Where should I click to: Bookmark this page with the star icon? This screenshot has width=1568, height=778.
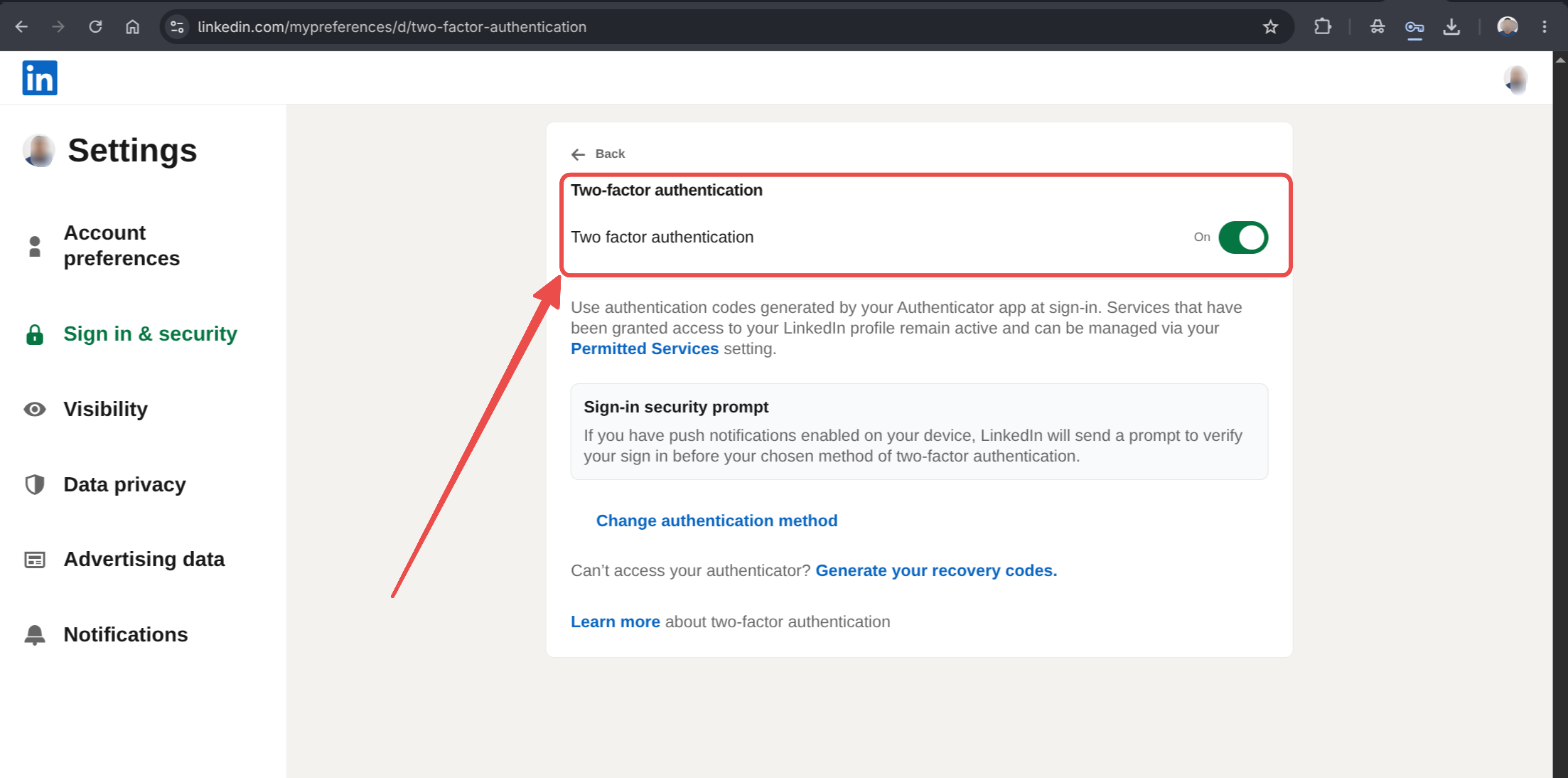(1271, 27)
